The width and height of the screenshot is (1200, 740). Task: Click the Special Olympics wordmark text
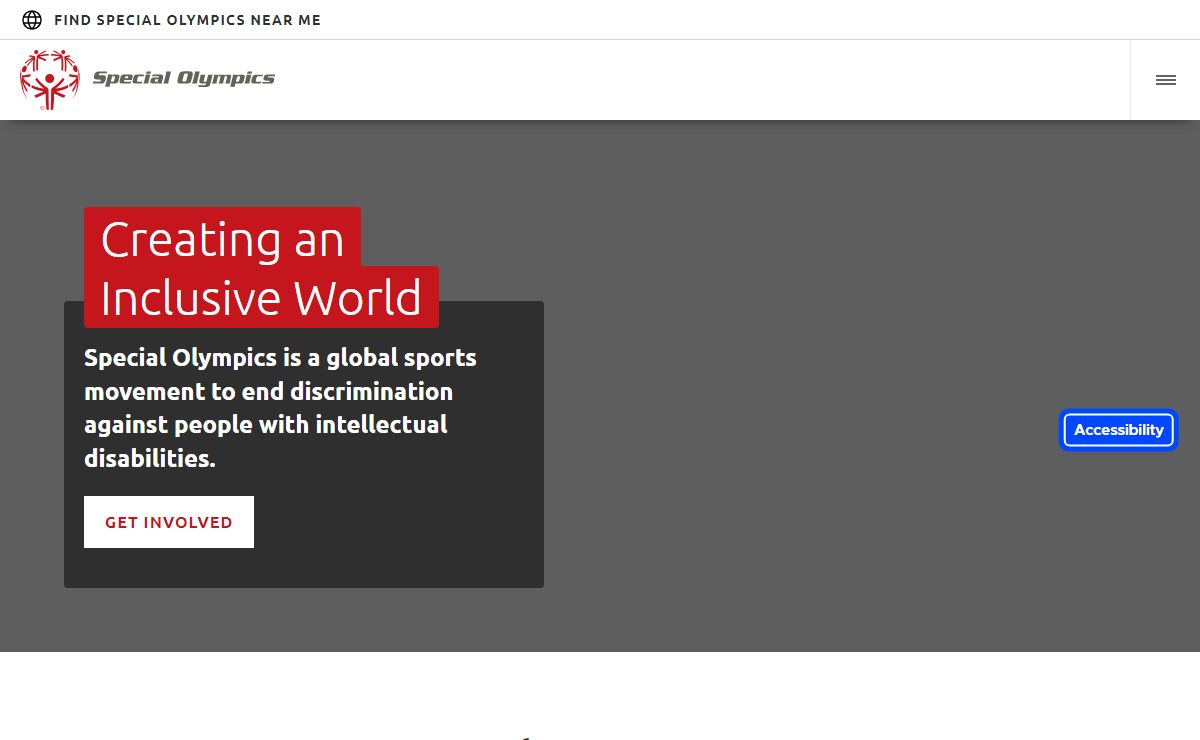click(x=184, y=78)
